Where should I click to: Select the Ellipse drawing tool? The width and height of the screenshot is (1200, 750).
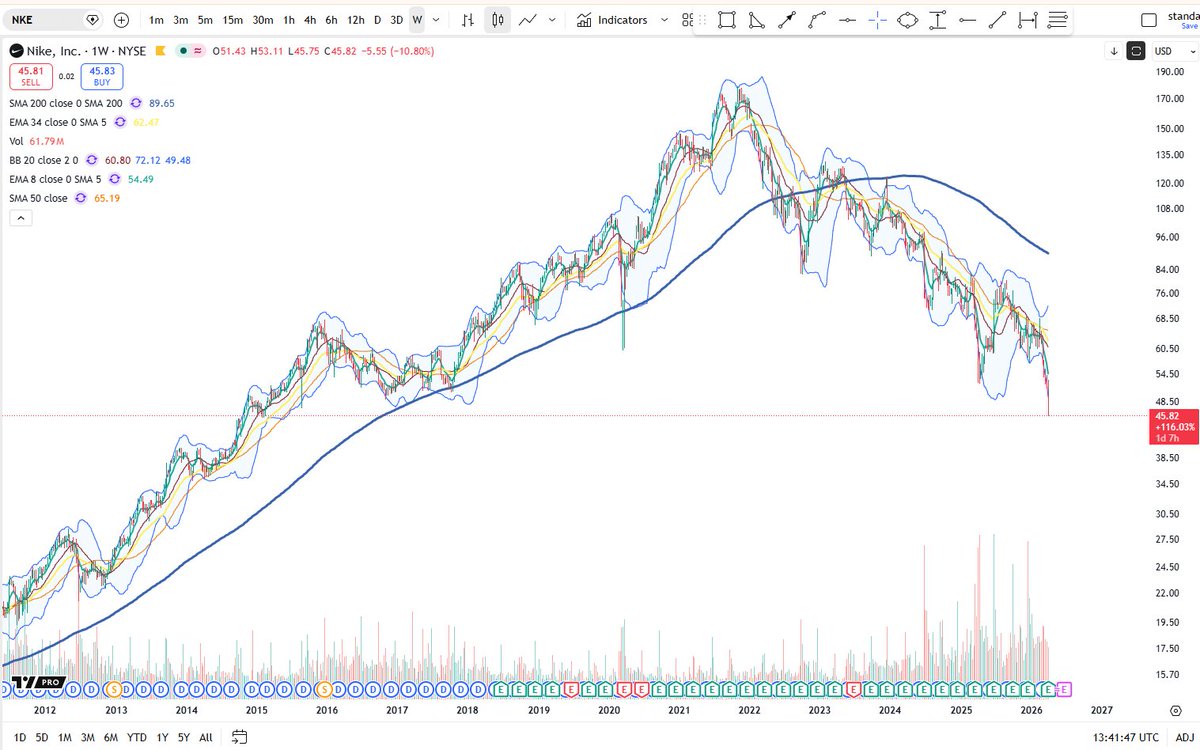point(907,19)
